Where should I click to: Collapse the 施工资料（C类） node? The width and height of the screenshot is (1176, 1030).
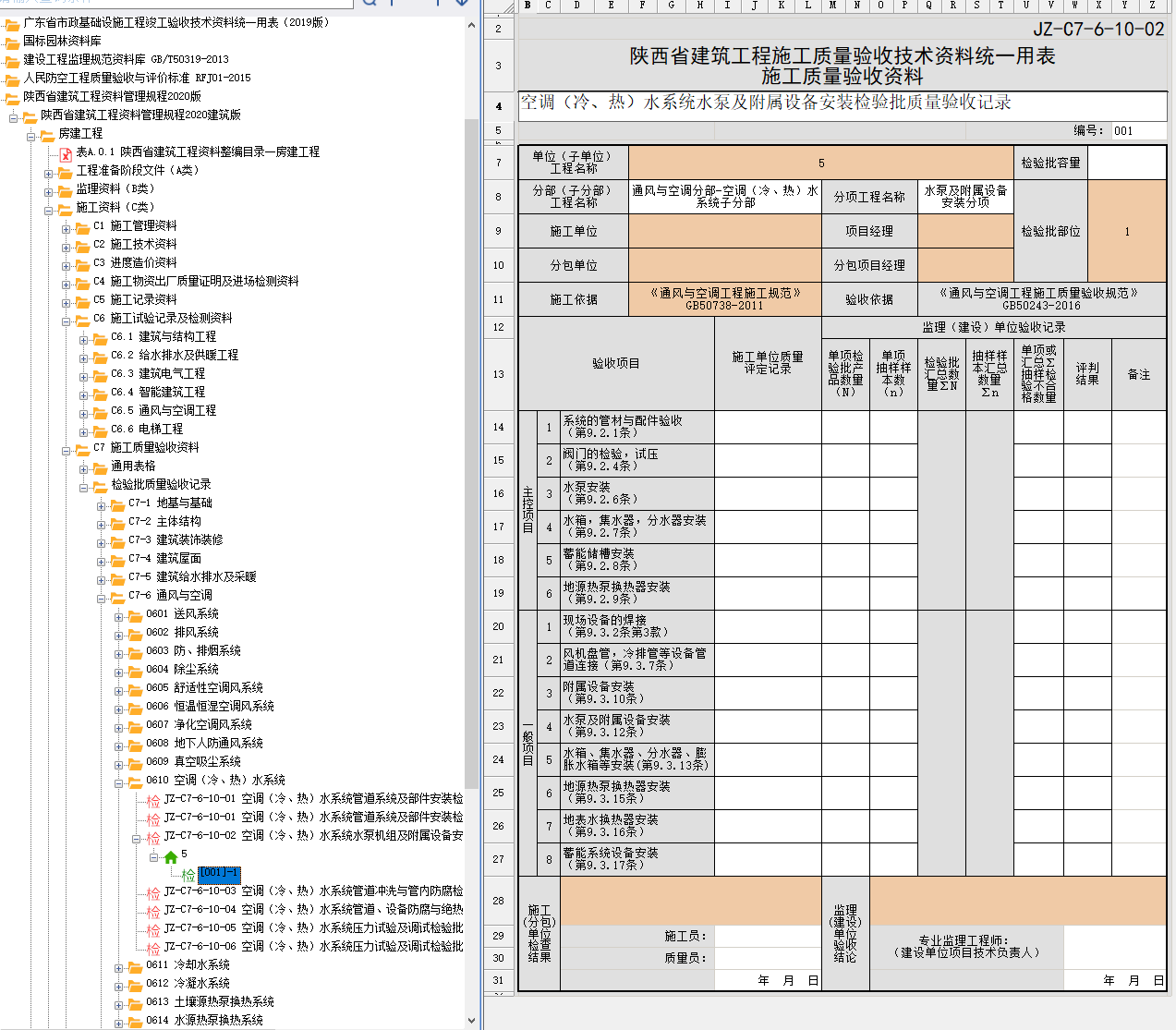[x=49, y=210]
